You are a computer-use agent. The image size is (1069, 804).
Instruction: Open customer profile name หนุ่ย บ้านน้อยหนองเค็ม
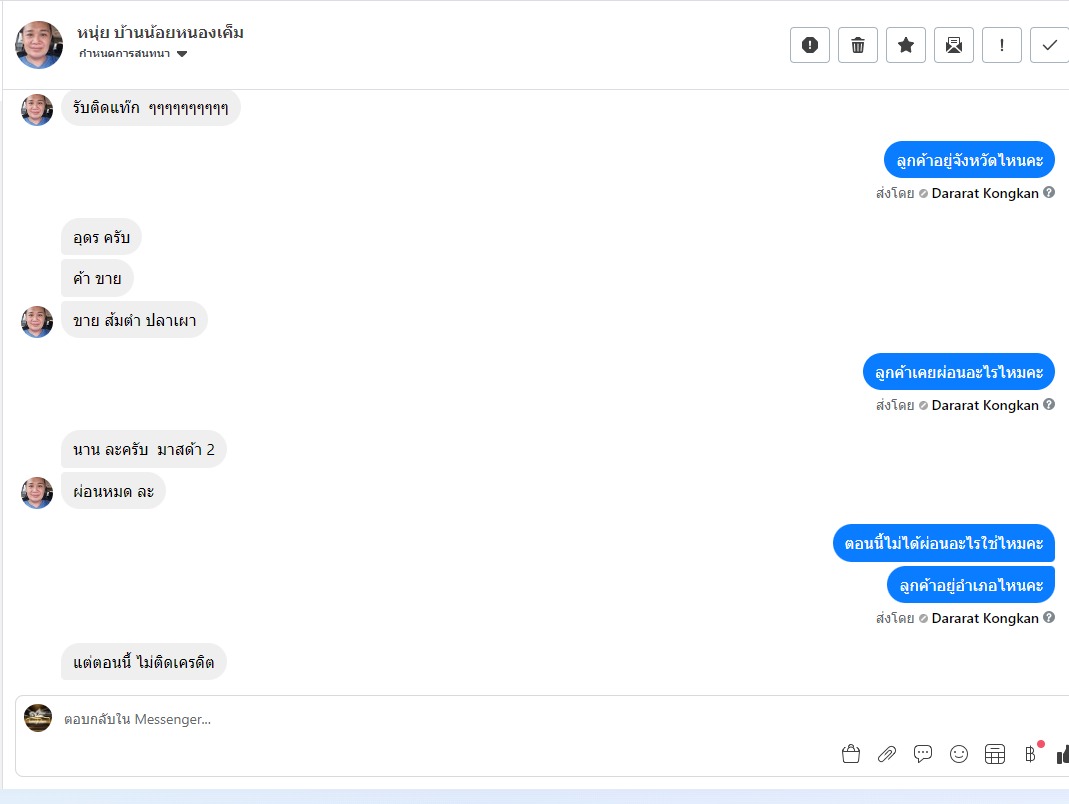pos(160,33)
